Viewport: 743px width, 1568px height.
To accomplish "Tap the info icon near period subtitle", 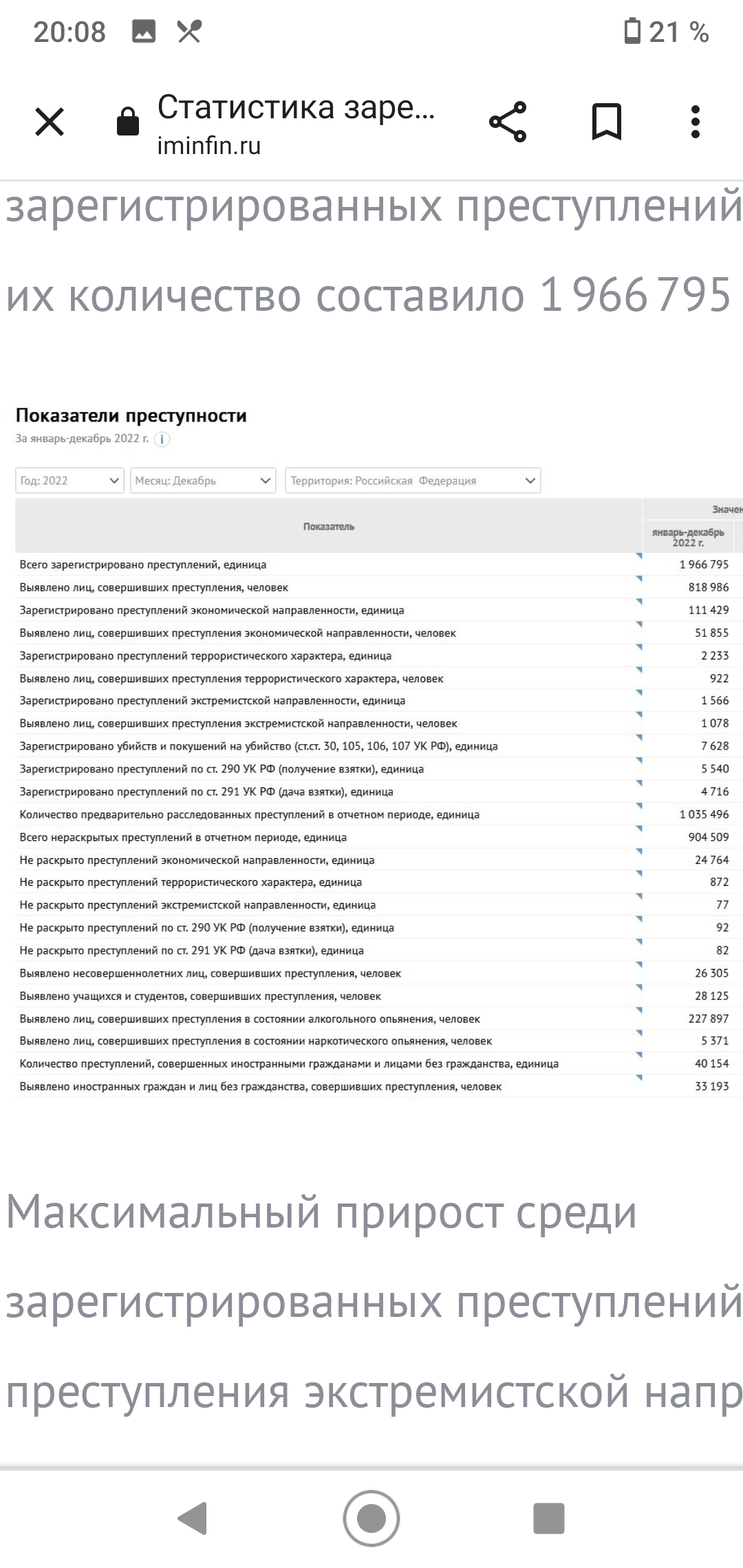I will (162, 439).
